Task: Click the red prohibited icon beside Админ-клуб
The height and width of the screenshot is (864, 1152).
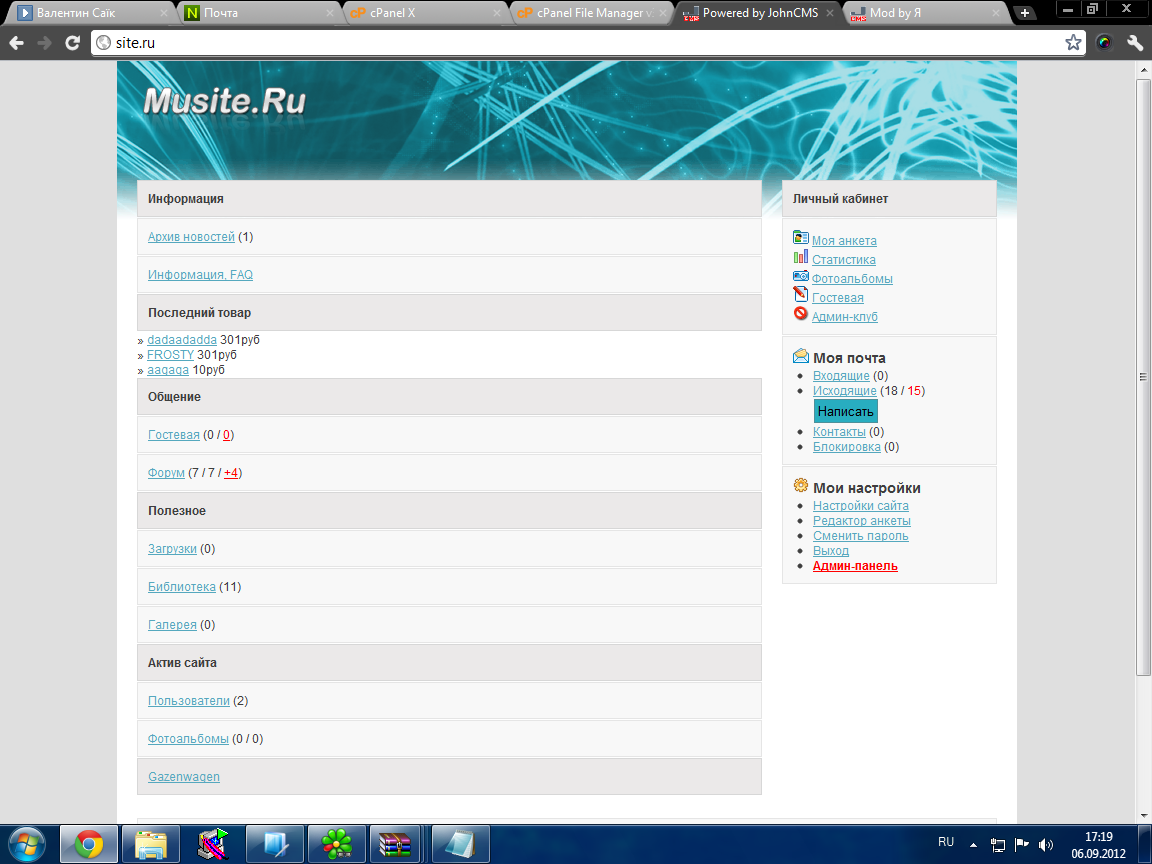Action: coord(801,313)
